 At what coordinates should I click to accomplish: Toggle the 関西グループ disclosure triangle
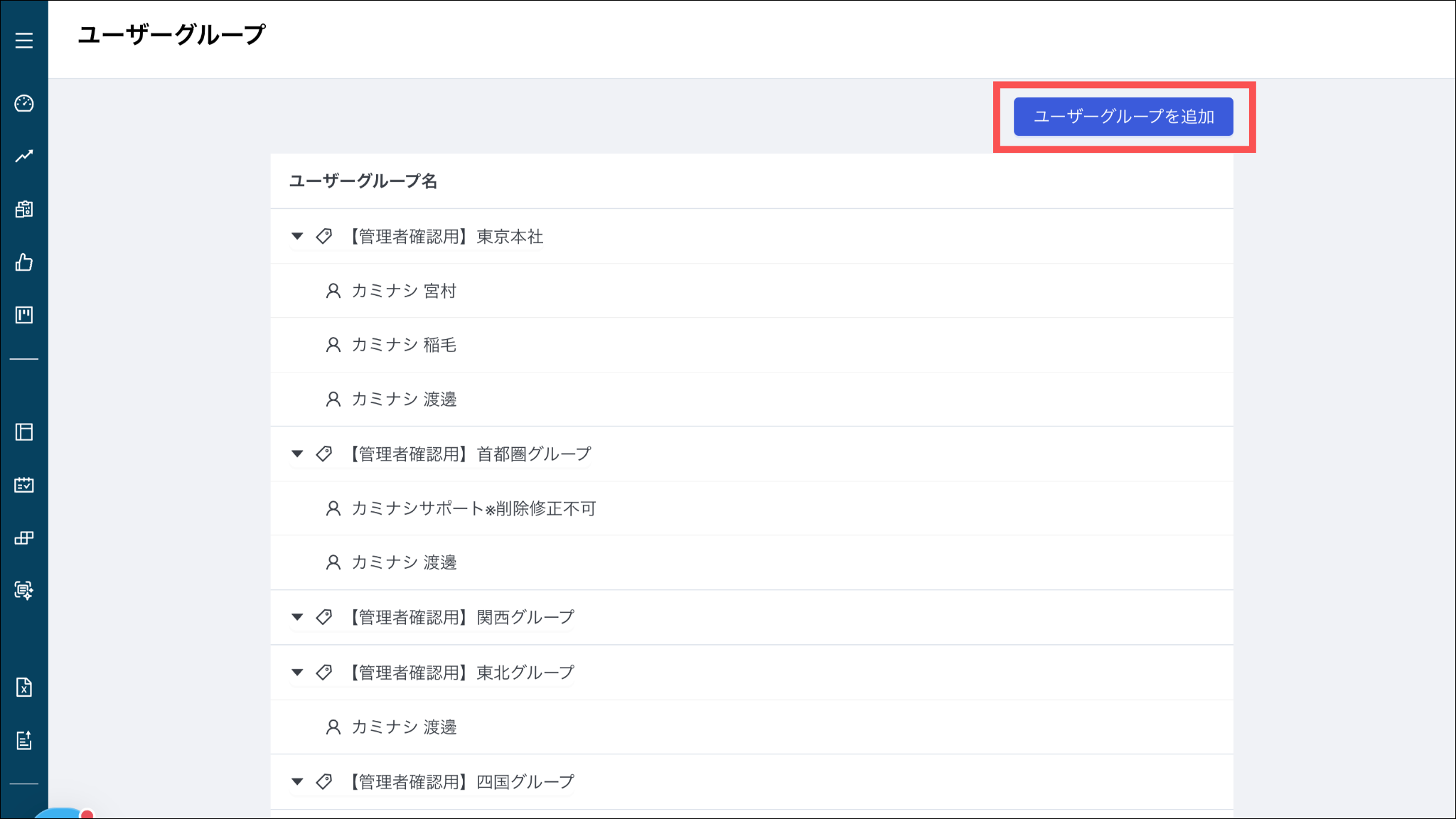pos(297,617)
